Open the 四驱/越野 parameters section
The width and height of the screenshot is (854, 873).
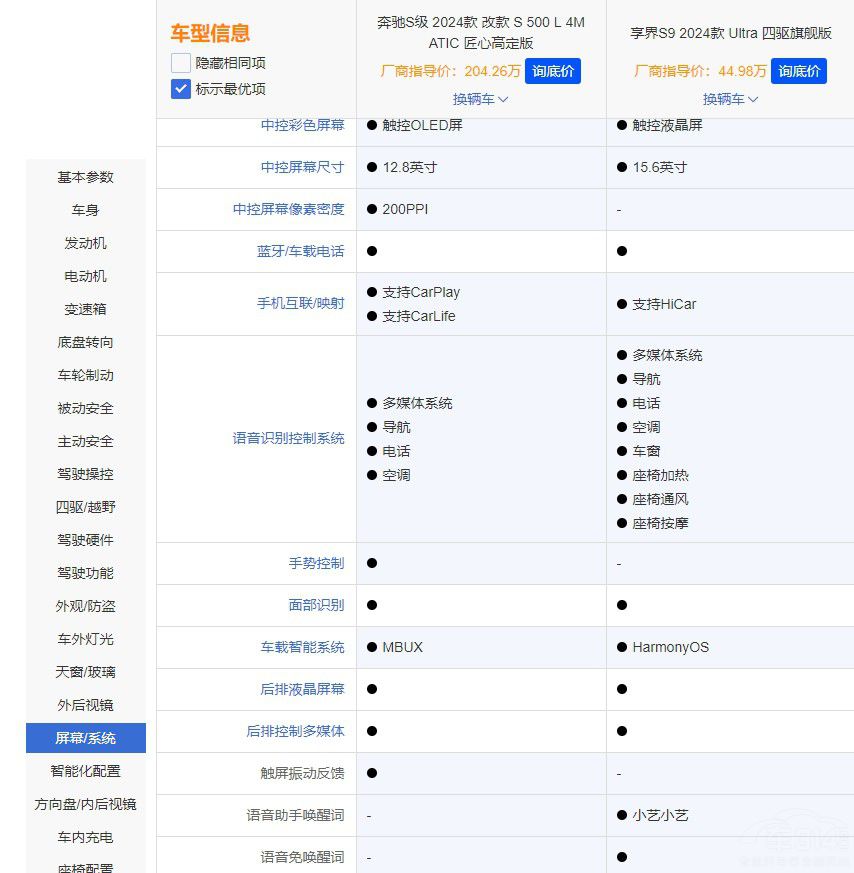pos(85,507)
